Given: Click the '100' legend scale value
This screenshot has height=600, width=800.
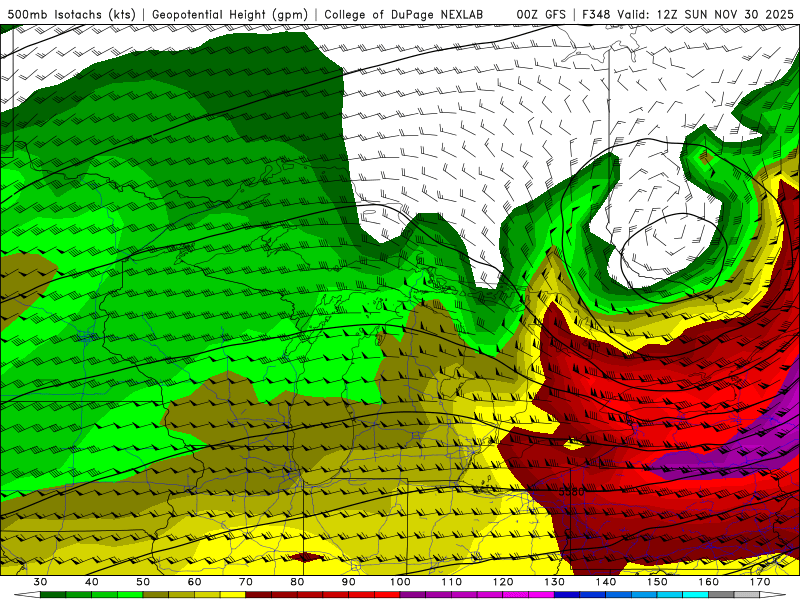Looking at the screenshot, I should tap(400, 582).
